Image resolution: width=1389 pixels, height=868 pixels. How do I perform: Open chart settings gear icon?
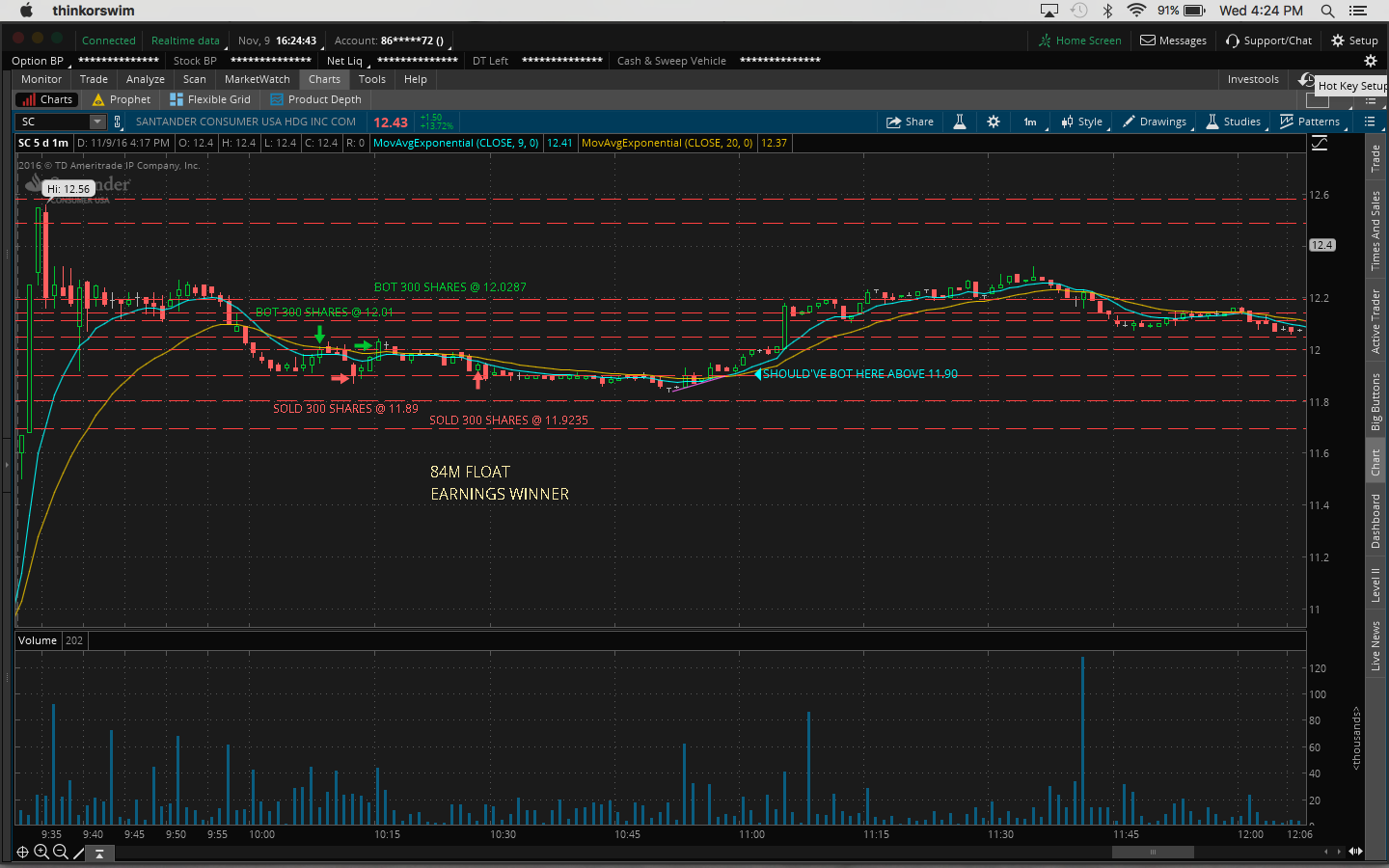point(994,122)
